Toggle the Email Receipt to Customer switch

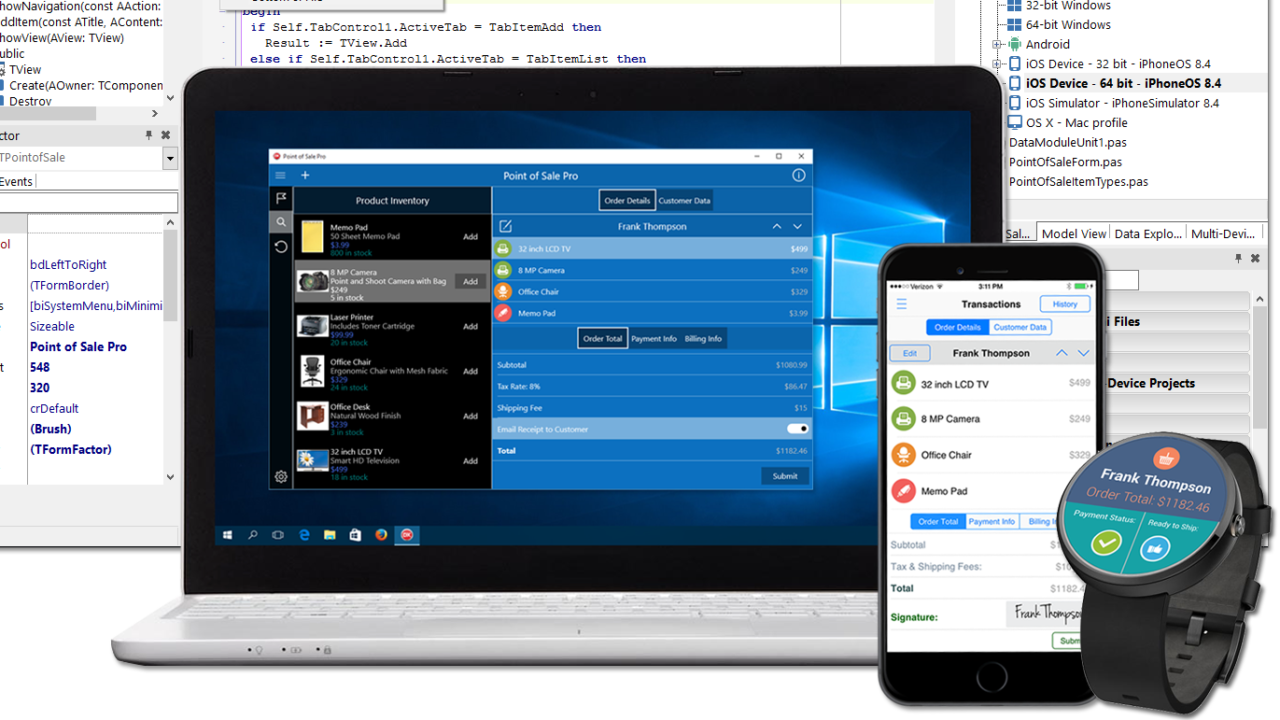797,429
